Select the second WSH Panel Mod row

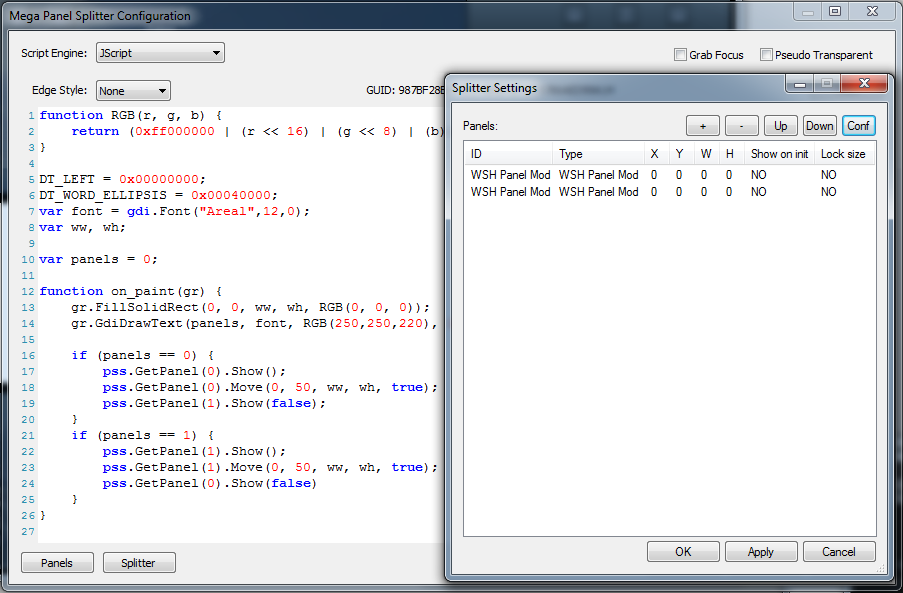point(510,192)
